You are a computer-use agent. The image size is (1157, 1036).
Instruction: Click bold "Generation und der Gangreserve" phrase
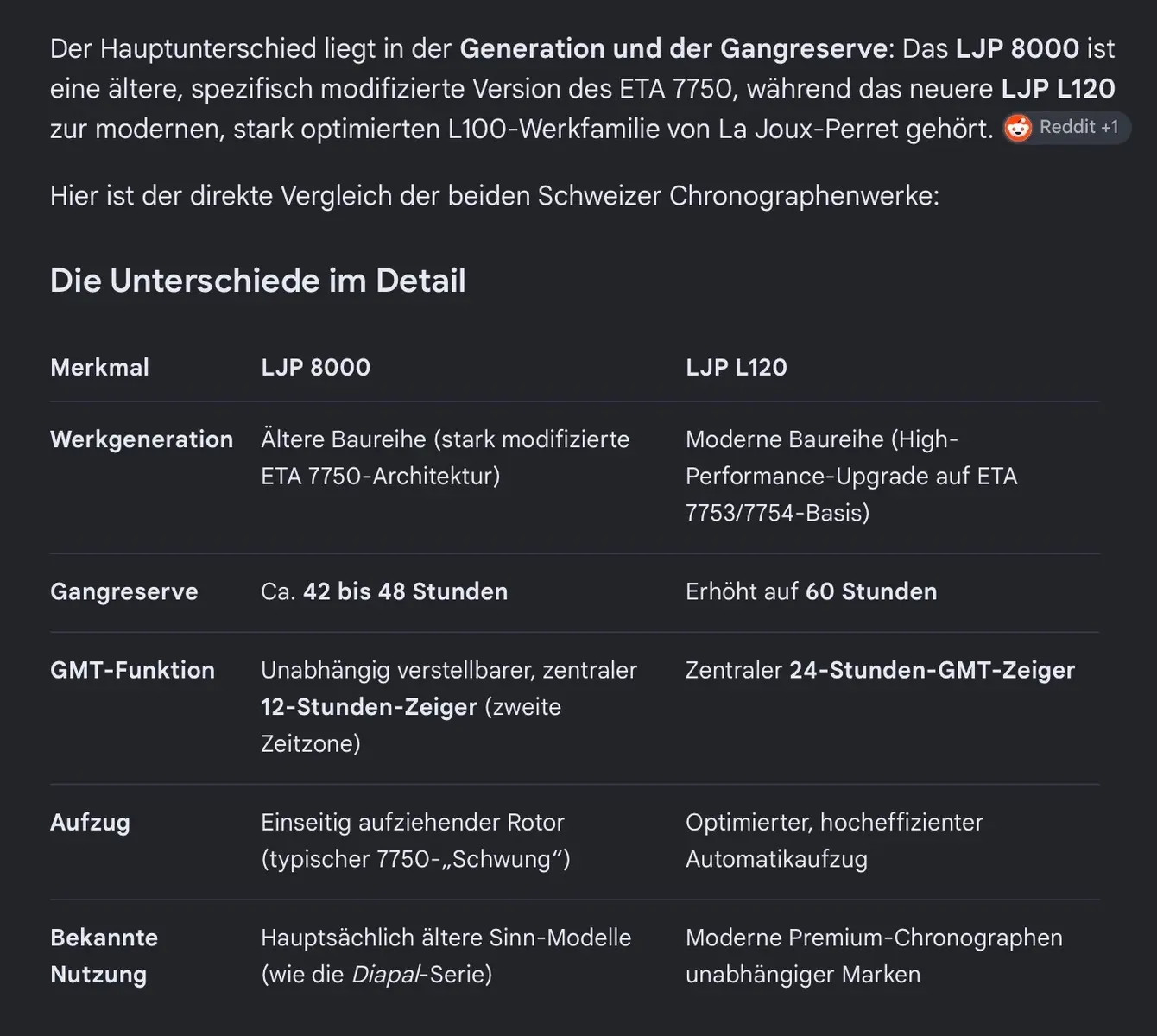click(673, 48)
